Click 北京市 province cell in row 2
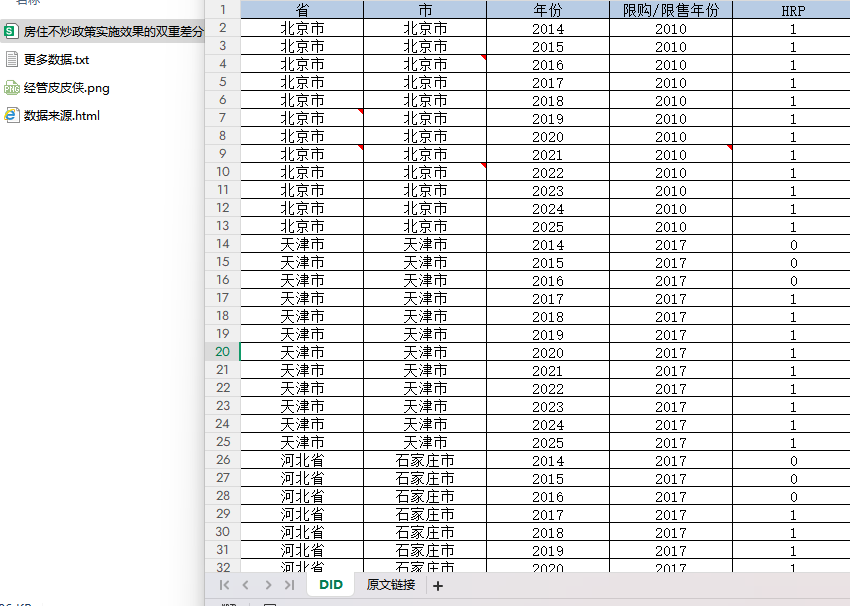 (x=302, y=28)
